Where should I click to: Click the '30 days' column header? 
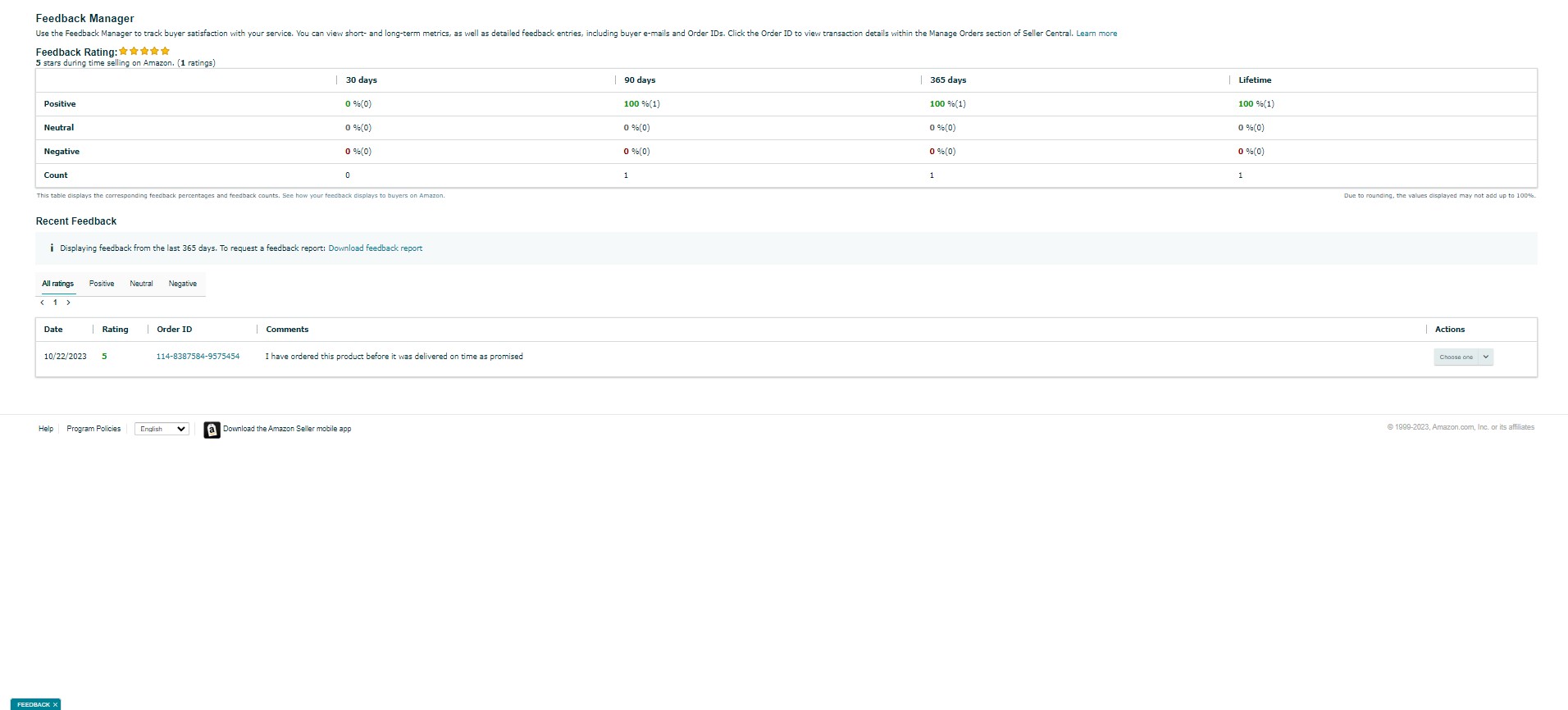coord(362,80)
